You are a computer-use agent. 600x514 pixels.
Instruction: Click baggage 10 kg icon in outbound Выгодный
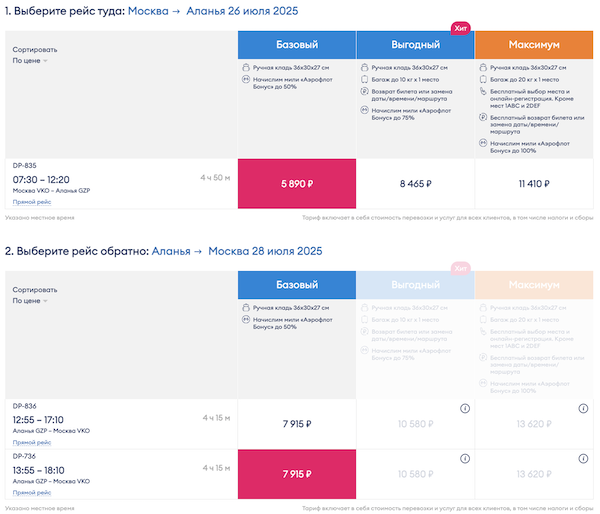pyautogui.click(x=364, y=78)
